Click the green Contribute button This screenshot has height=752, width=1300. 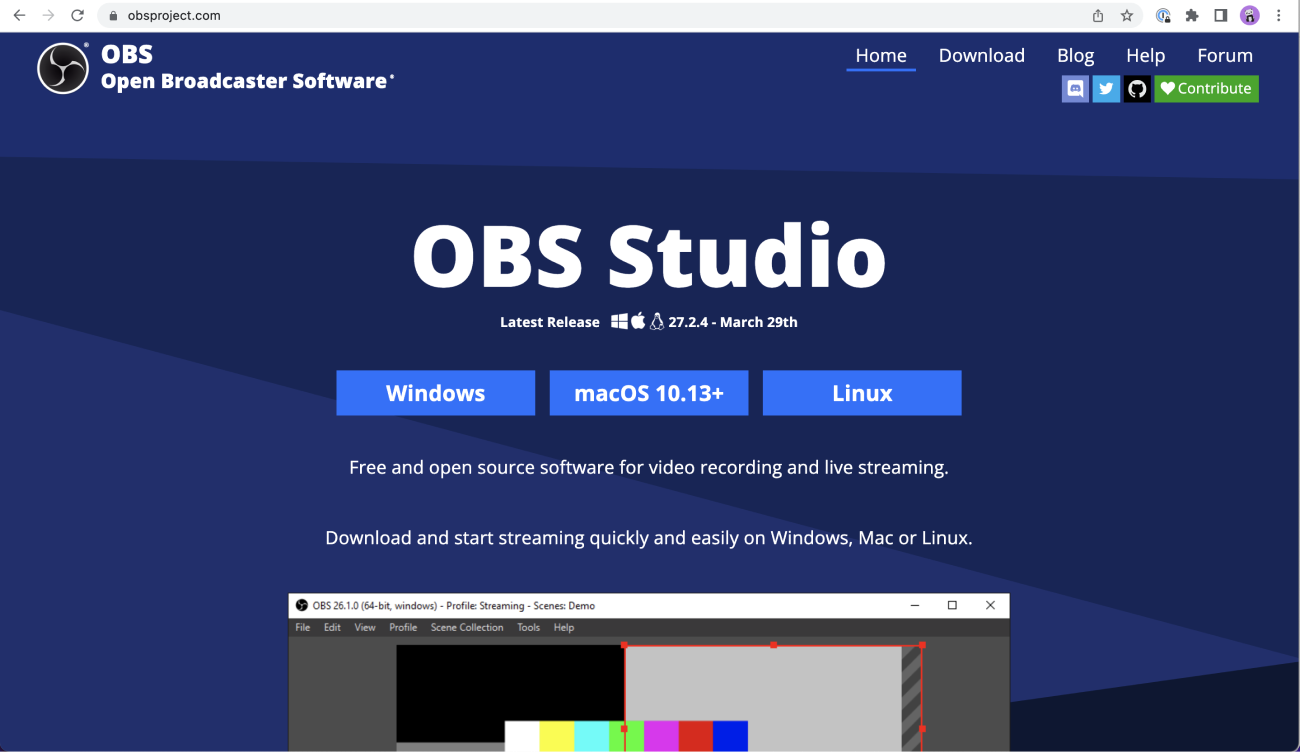click(x=1206, y=89)
